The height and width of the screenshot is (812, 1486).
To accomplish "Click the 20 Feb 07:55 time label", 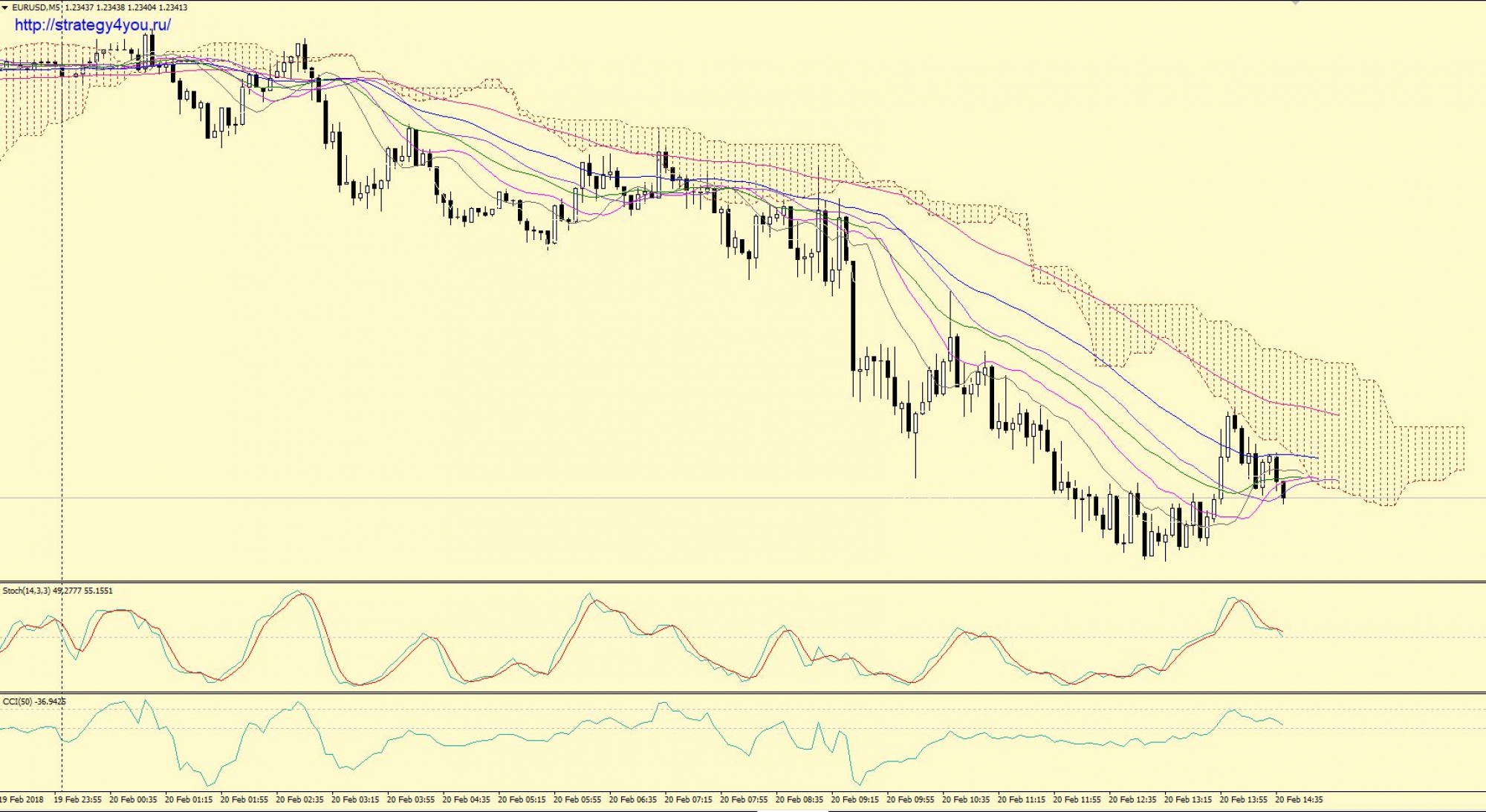I will pyautogui.click(x=744, y=800).
